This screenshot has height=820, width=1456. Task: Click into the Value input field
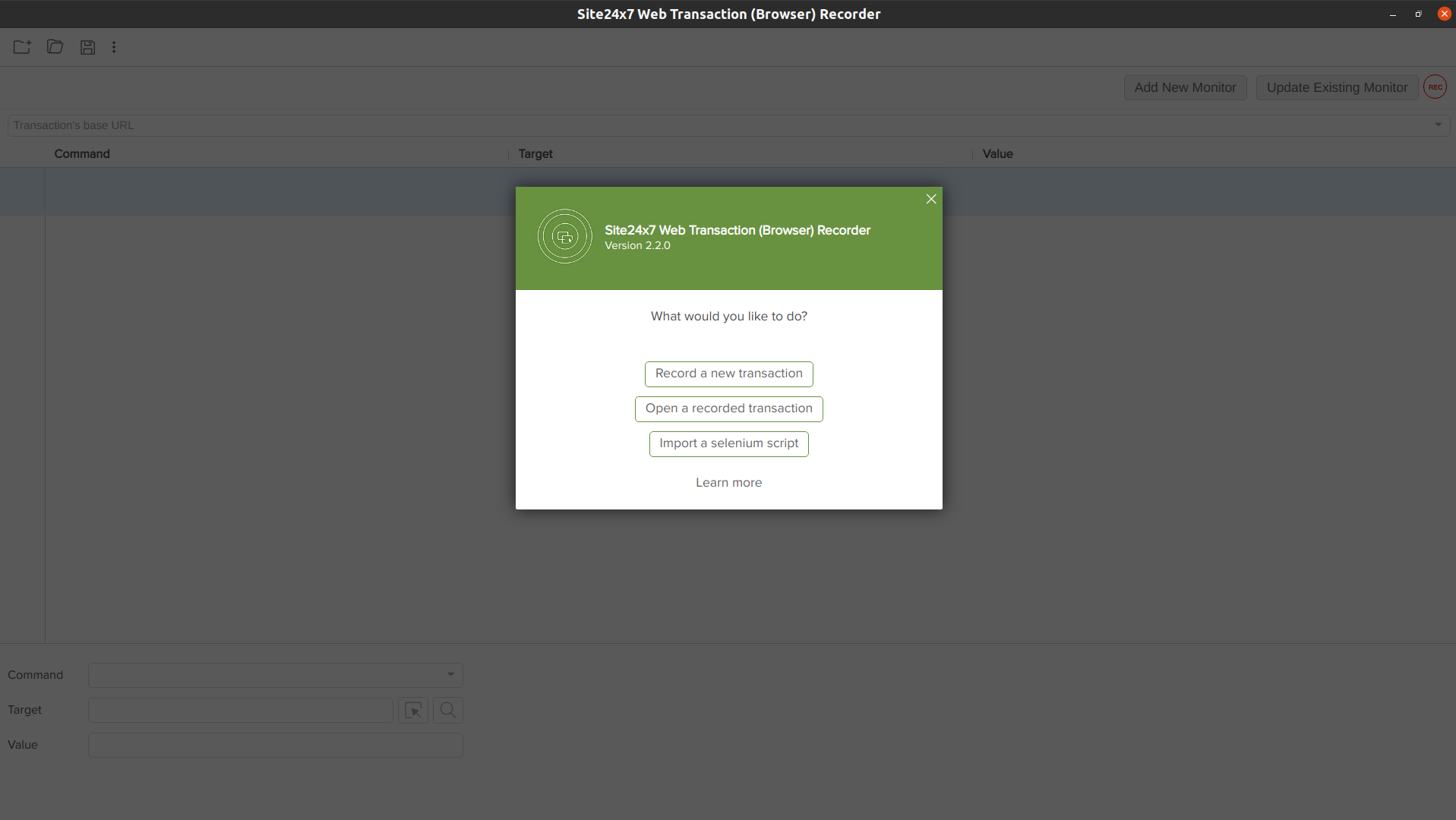275,745
